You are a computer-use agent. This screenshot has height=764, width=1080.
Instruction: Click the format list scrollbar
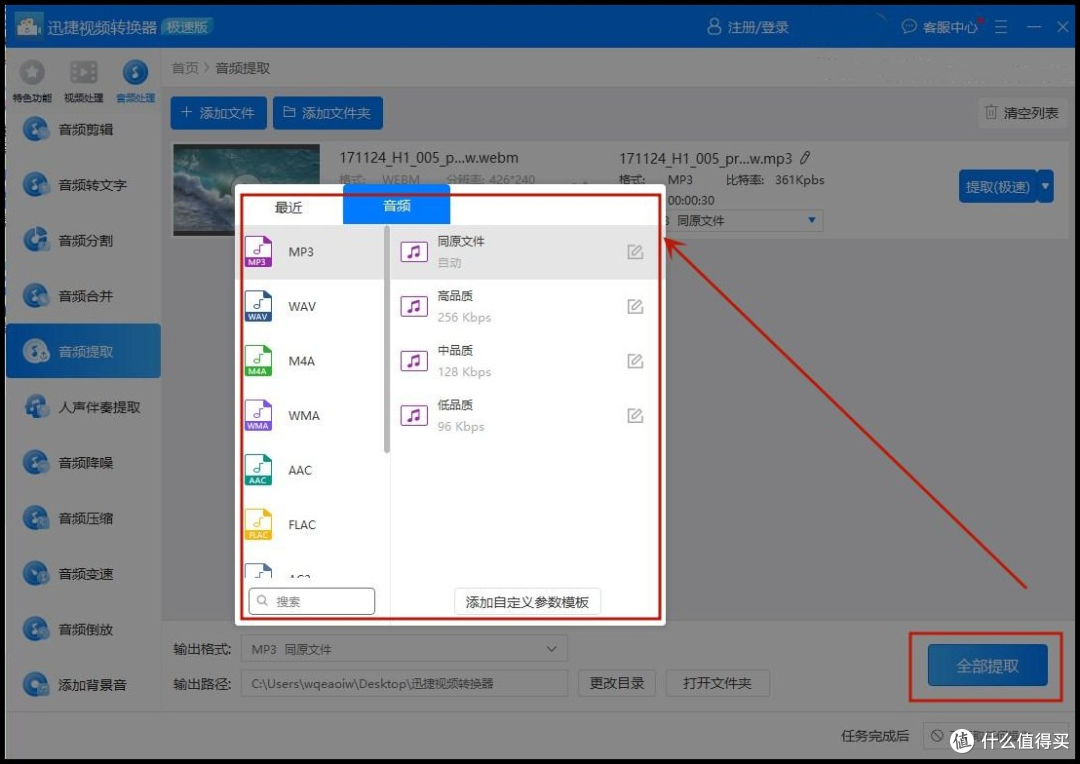(387, 339)
